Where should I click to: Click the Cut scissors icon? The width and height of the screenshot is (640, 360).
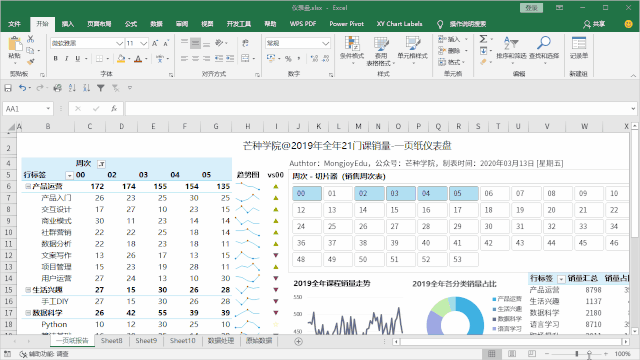(x=31, y=39)
